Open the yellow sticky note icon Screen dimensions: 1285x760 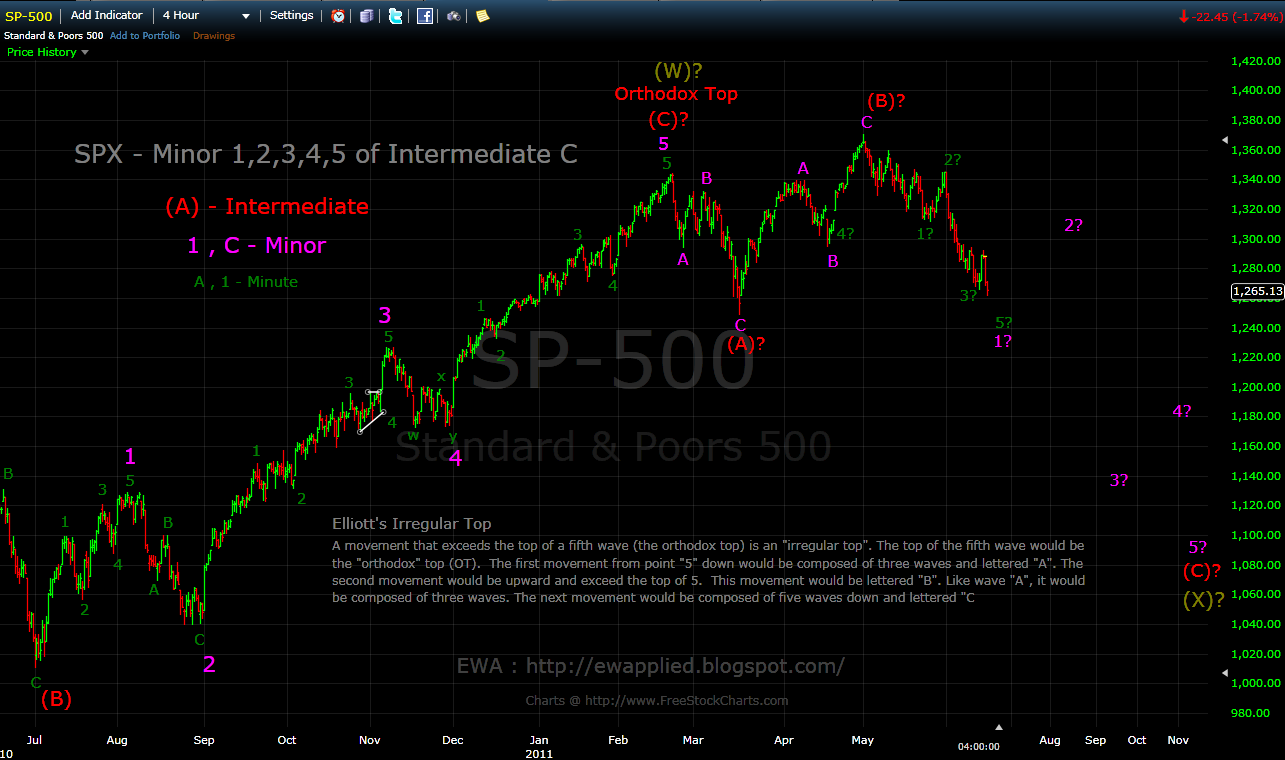483,16
